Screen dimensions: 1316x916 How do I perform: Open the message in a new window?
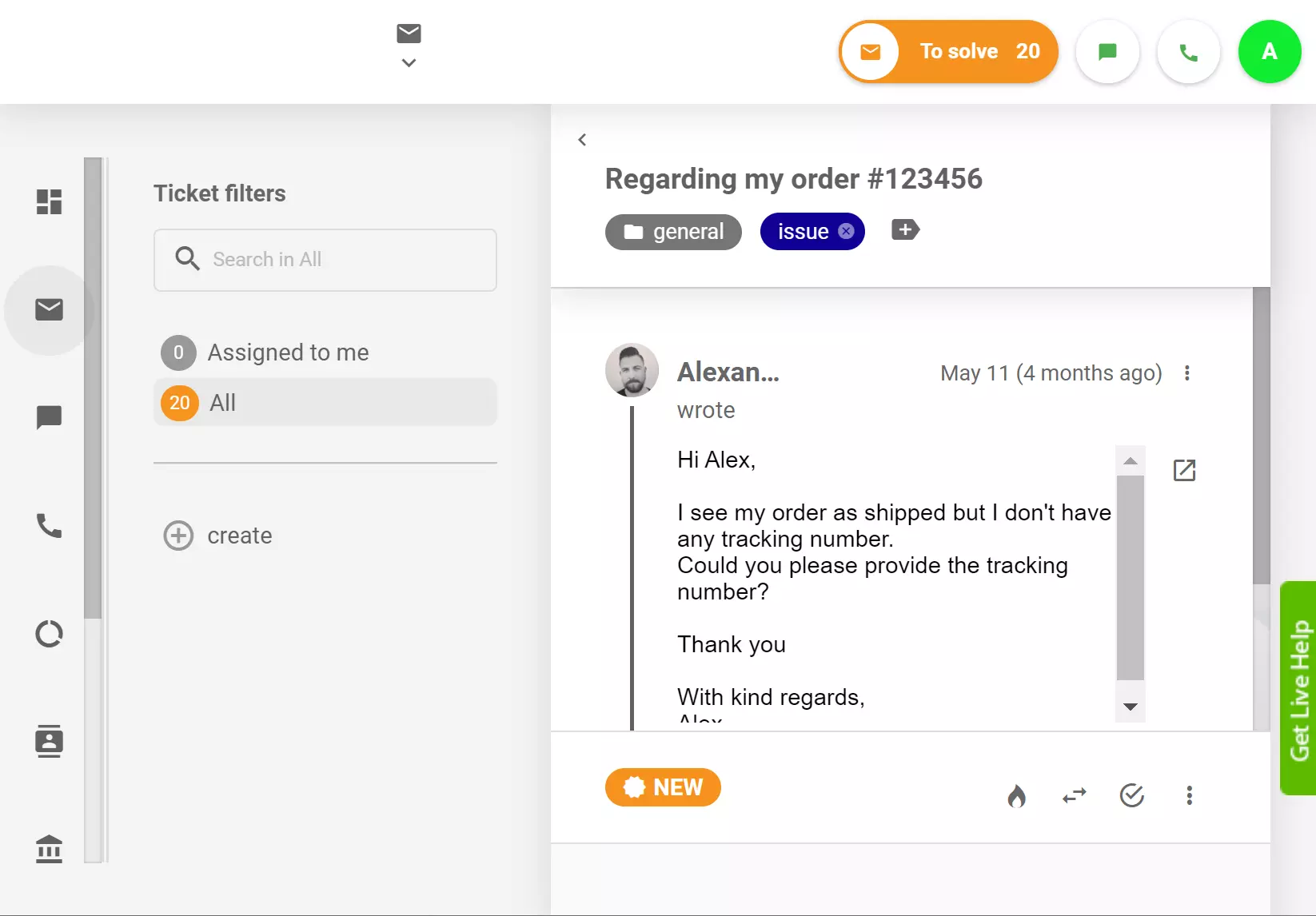[1184, 470]
